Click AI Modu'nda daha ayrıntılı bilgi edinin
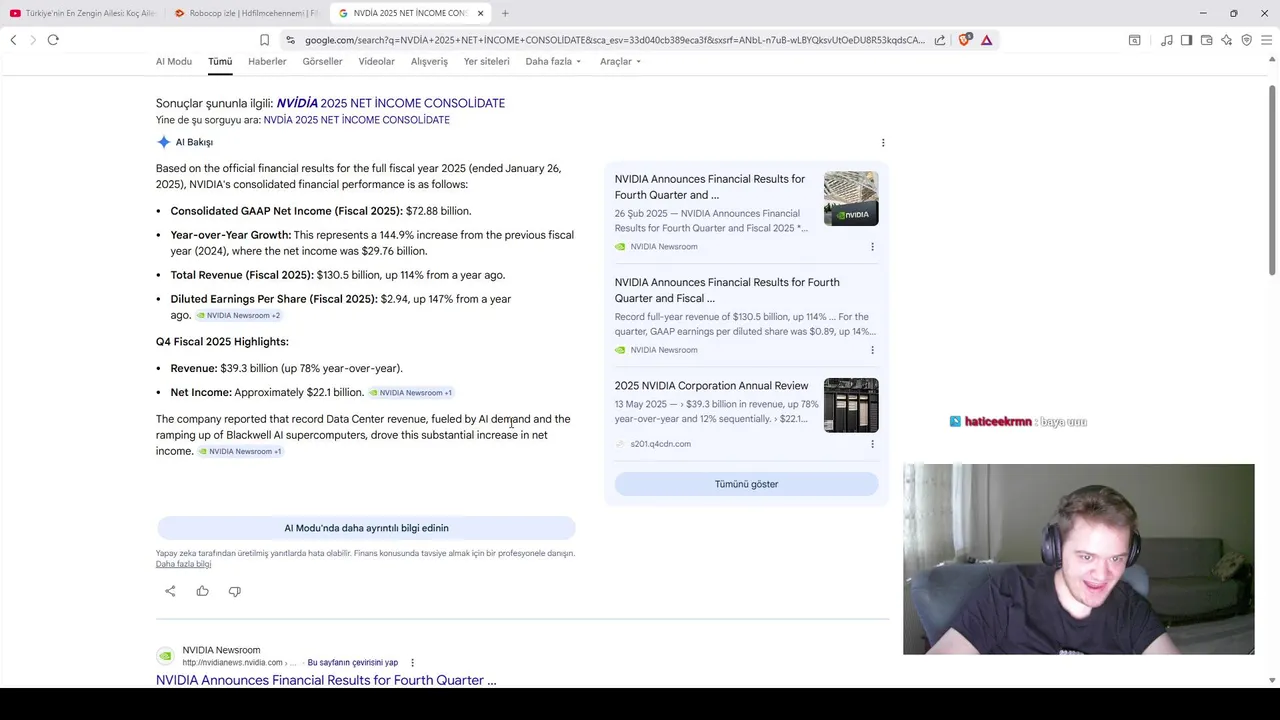1280x720 pixels. [366, 528]
